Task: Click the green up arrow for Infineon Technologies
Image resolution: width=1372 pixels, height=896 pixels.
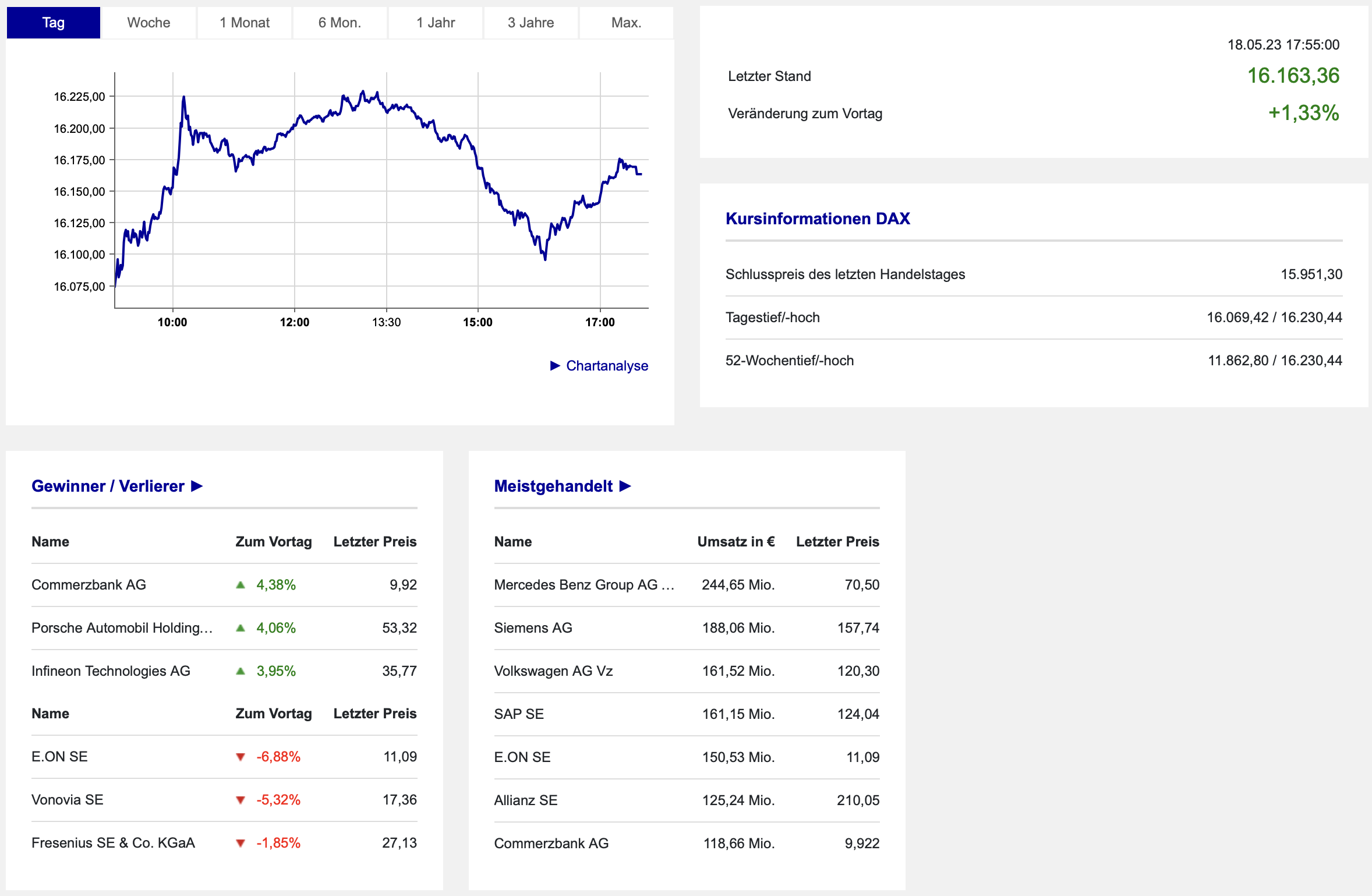Action: pyautogui.click(x=241, y=671)
